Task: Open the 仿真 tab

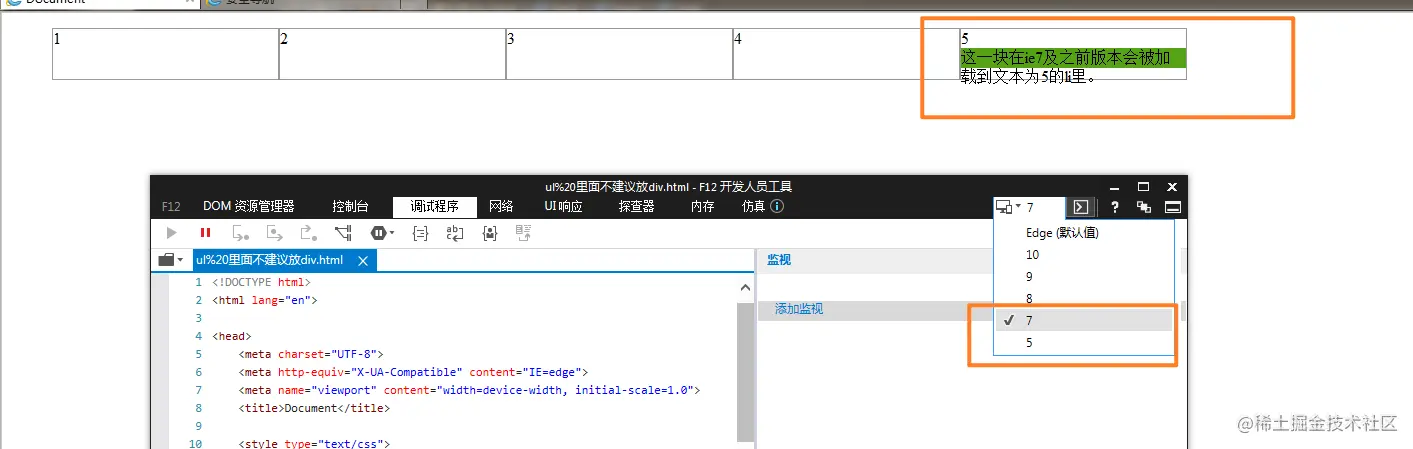Action: 753,207
